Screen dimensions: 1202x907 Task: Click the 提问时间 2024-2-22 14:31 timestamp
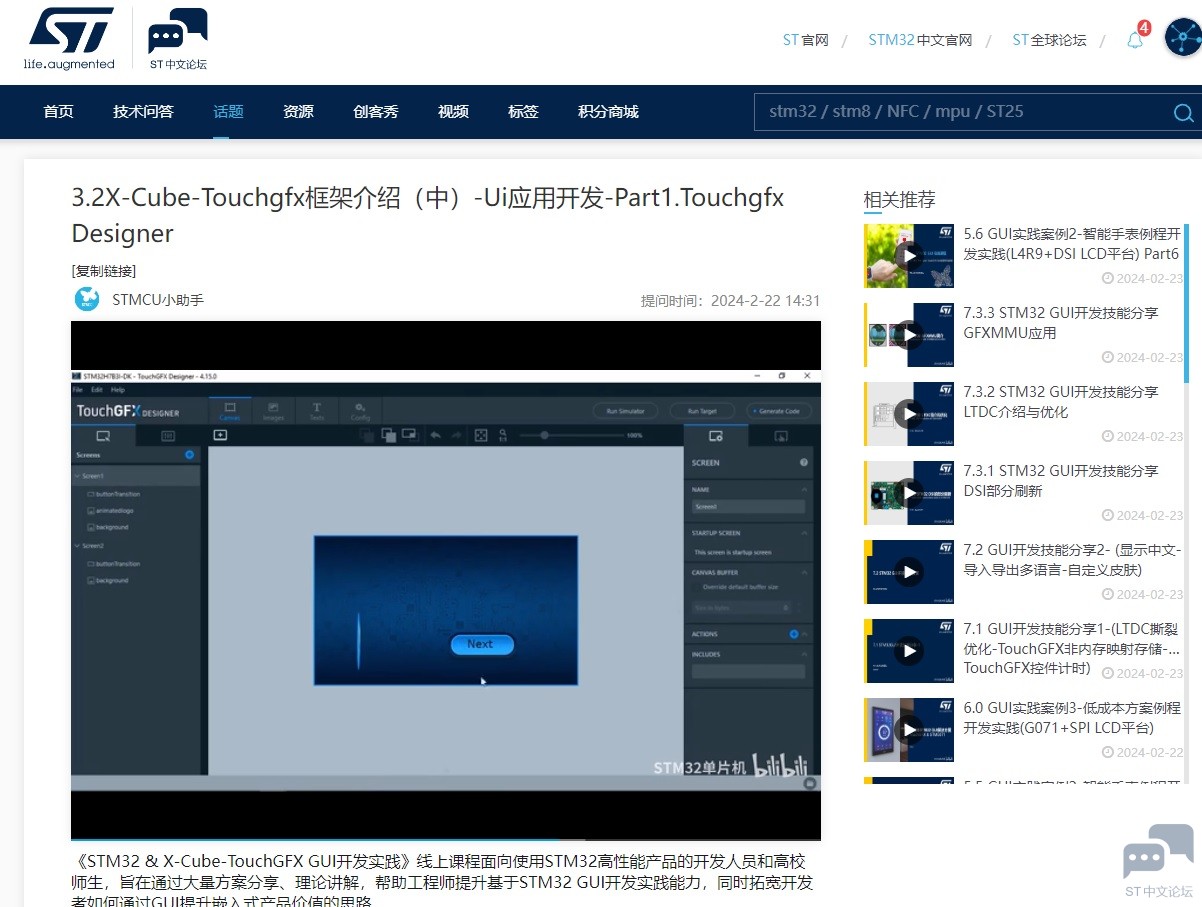731,301
